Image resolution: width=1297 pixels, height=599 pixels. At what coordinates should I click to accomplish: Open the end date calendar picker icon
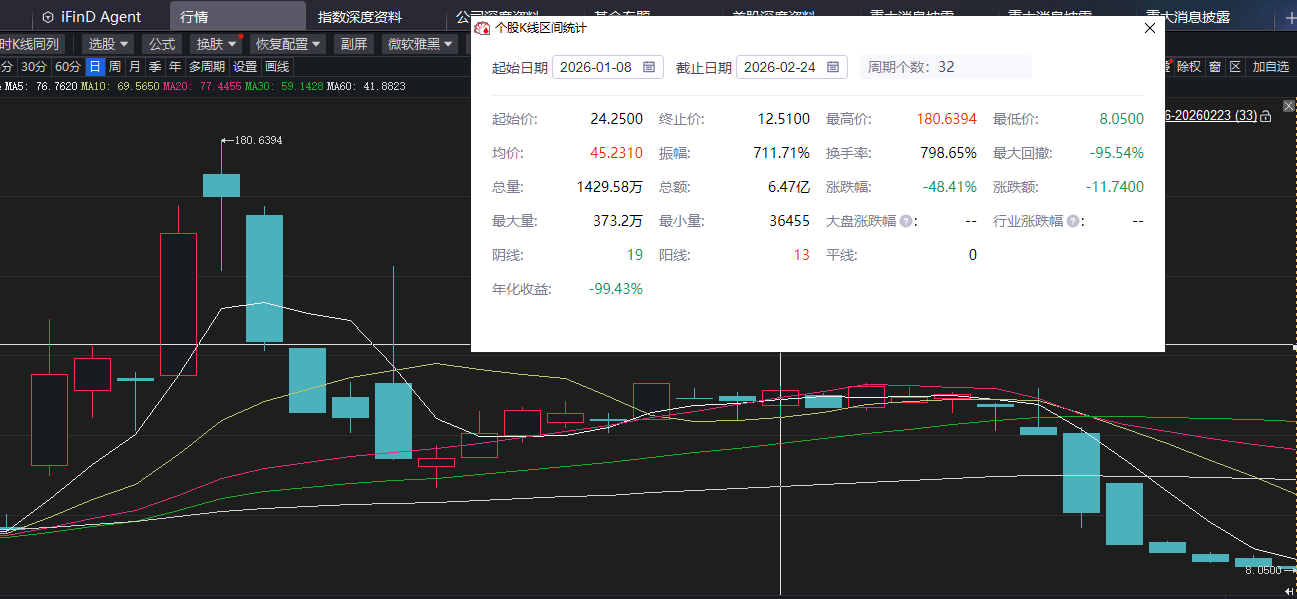point(833,67)
